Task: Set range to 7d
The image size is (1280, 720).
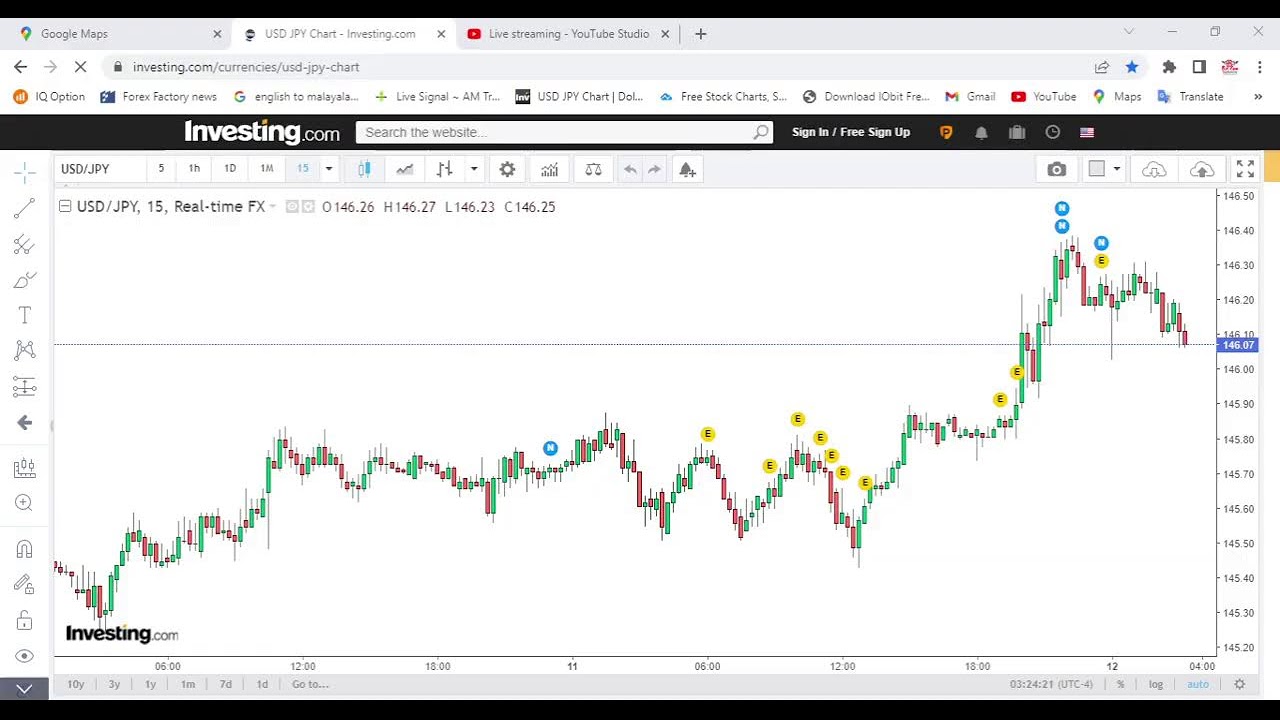Action: click(x=225, y=684)
